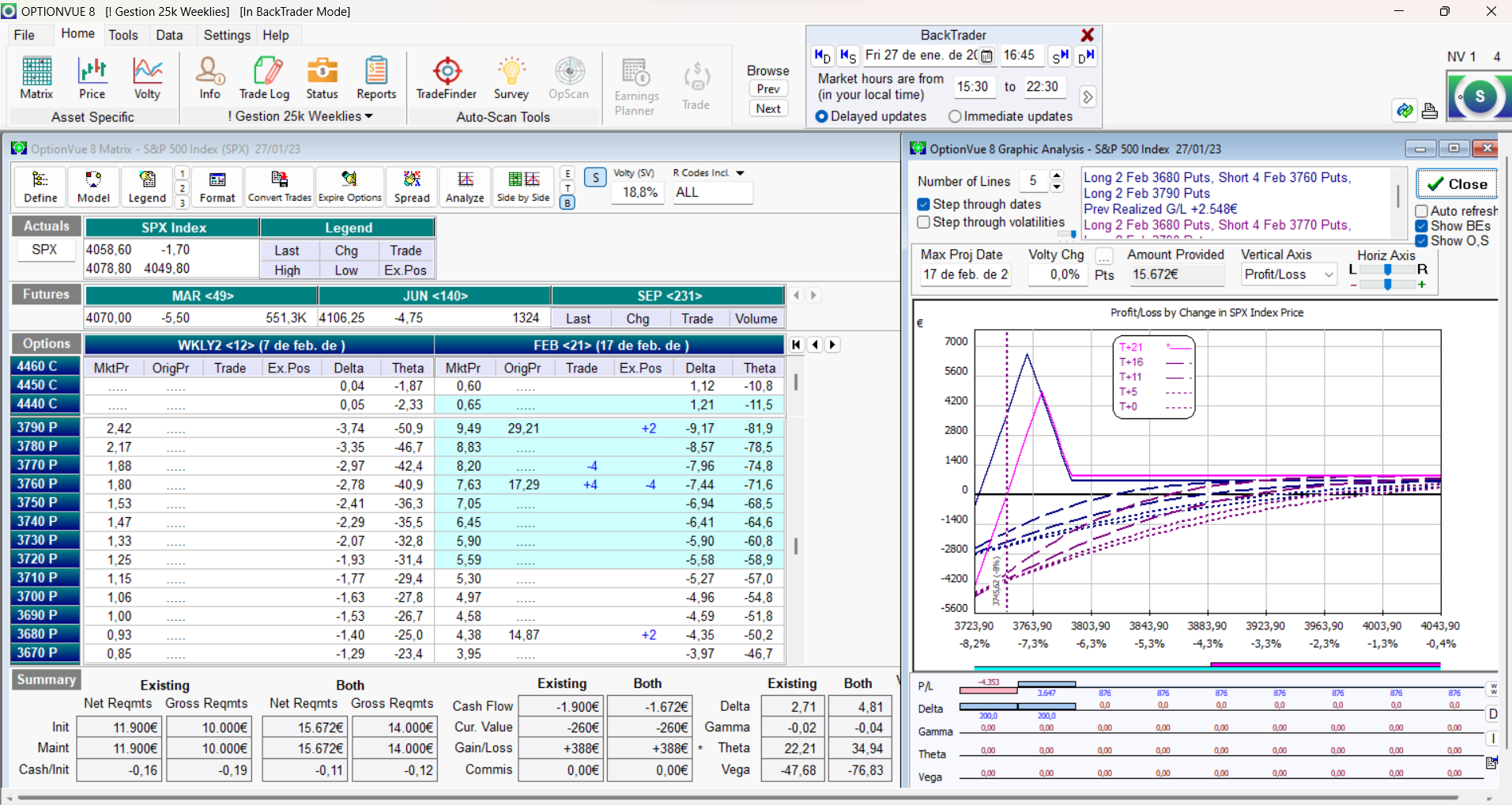The image size is (1512, 805).
Task: Click Model in Matrix toolbar
Action: 93,187
